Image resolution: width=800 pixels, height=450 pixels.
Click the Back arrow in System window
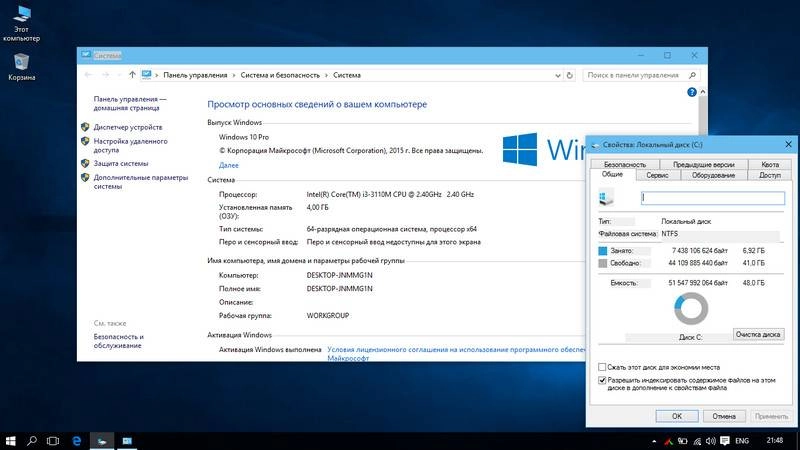coord(88,75)
